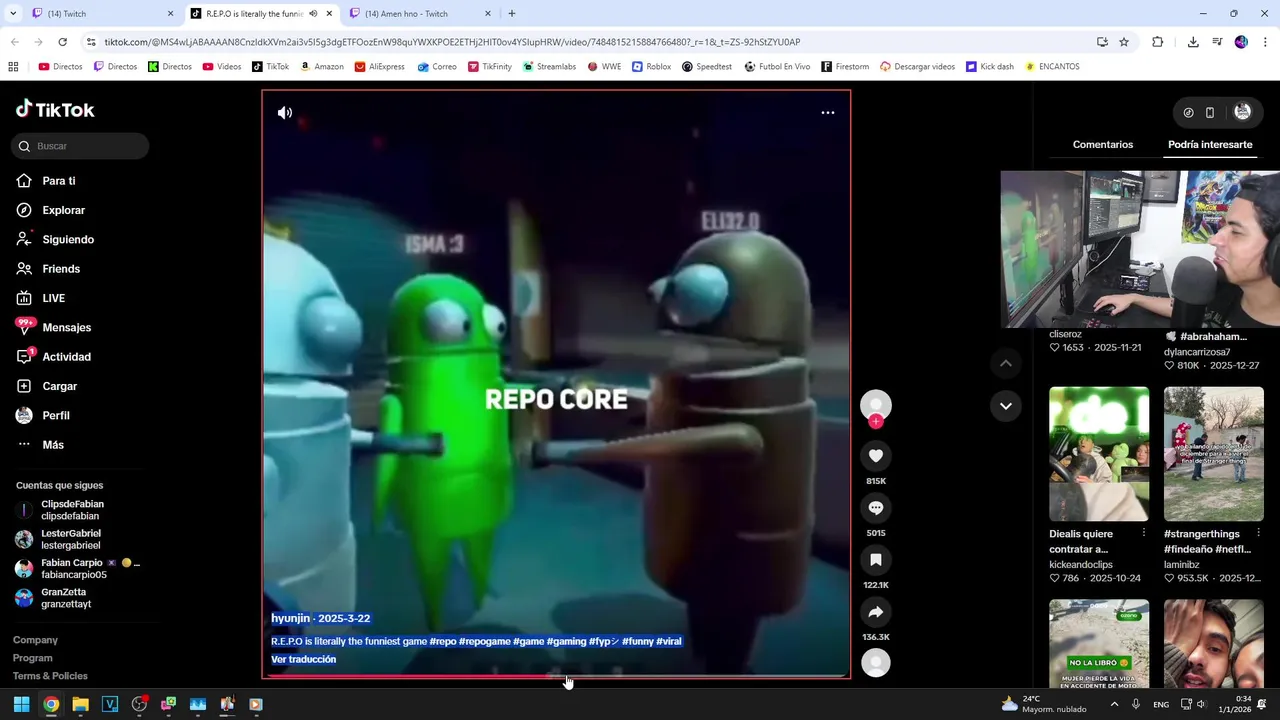Mute tab audio on TikTok tab
The height and width of the screenshot is (720, 1280).
pyautogui.click(x=313, y=14)
